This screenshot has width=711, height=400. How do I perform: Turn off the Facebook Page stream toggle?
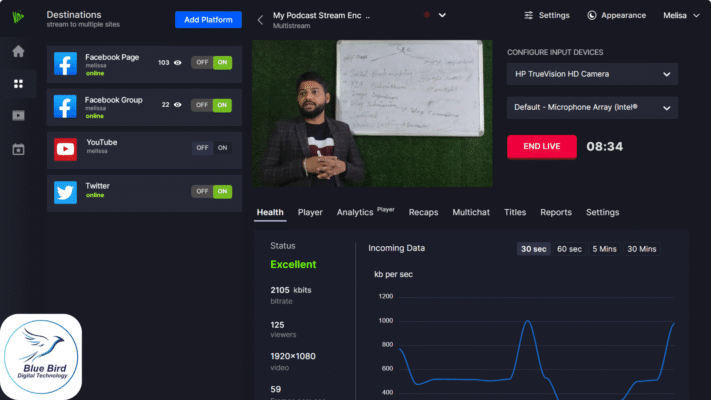pyautogui.click(x=203, y=62)
